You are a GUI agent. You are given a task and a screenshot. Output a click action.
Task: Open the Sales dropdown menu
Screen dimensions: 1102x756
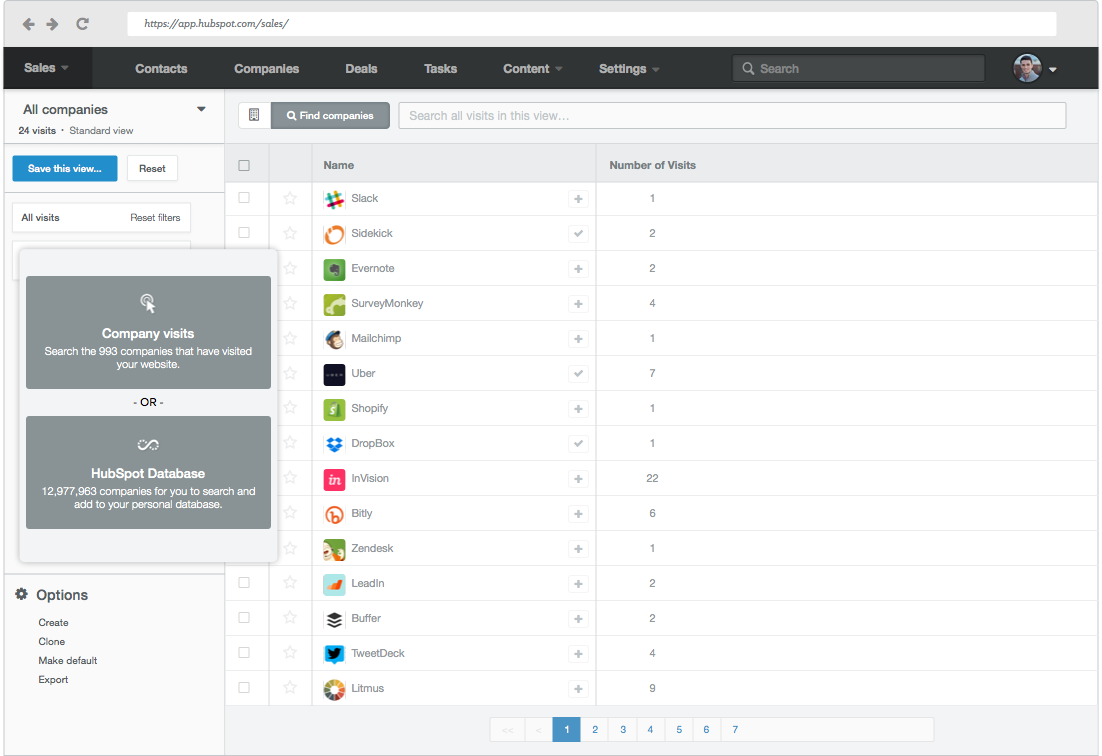click(46, 68)
